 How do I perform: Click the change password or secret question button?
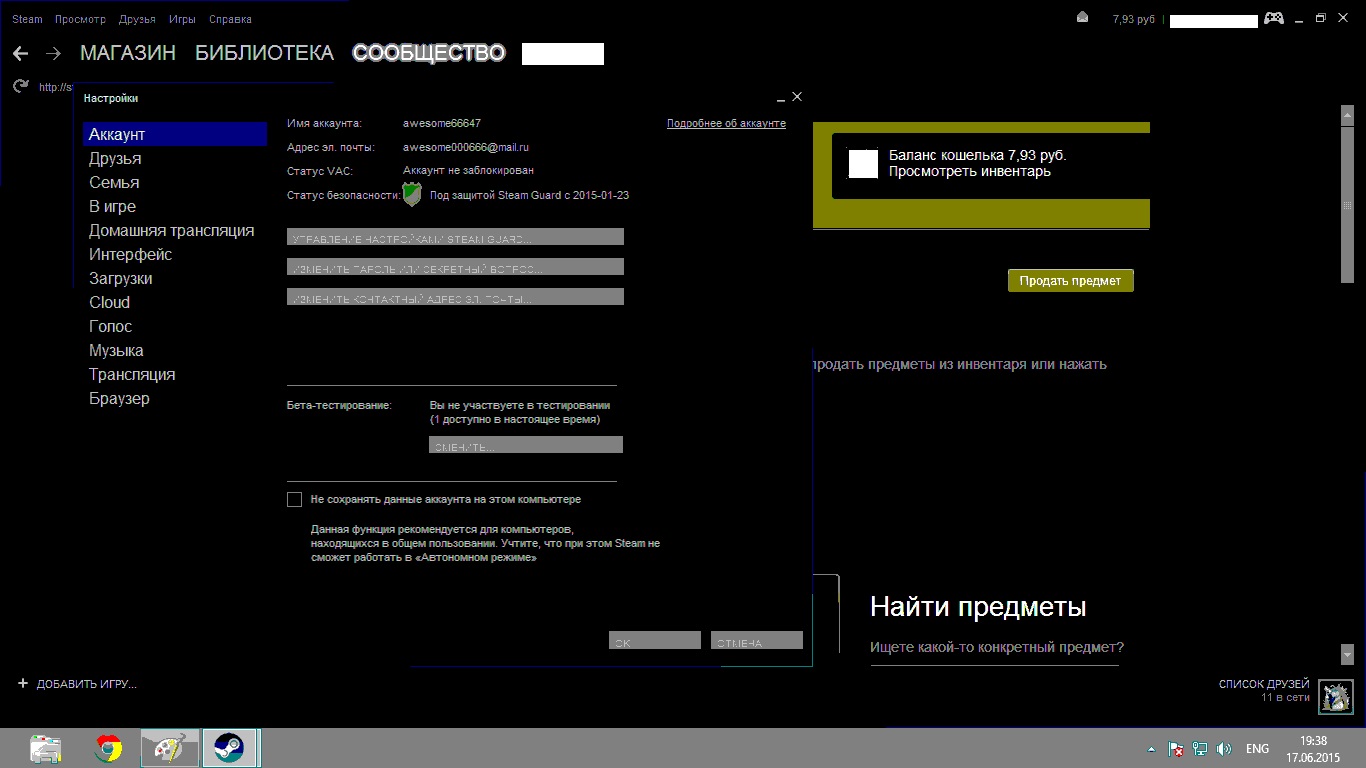(455, 266)
